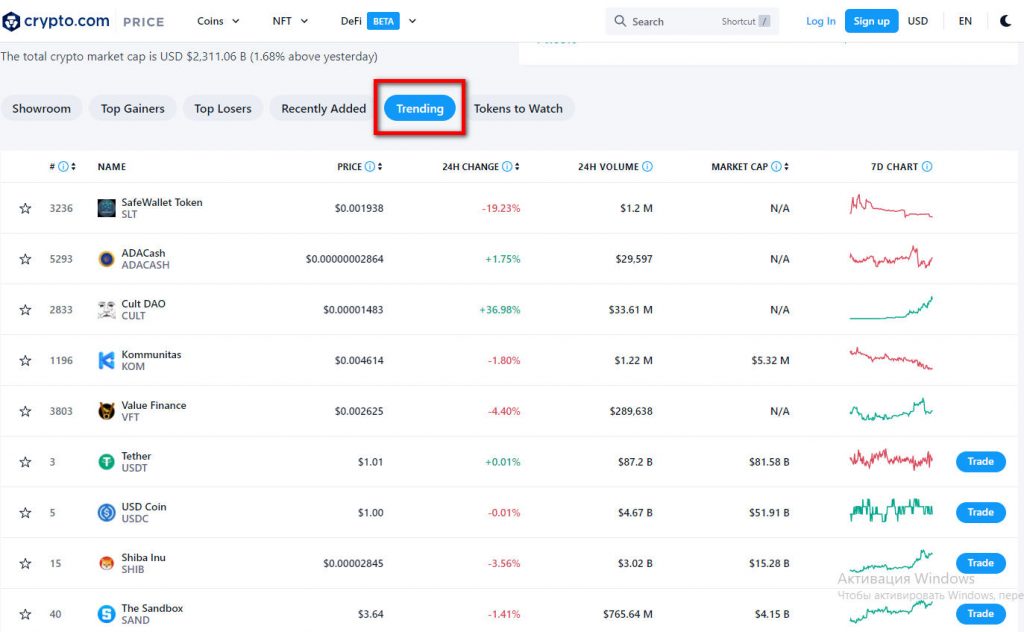Click Trade button for Shiba Inu
1024x632 pixels.
coord(981,563)
